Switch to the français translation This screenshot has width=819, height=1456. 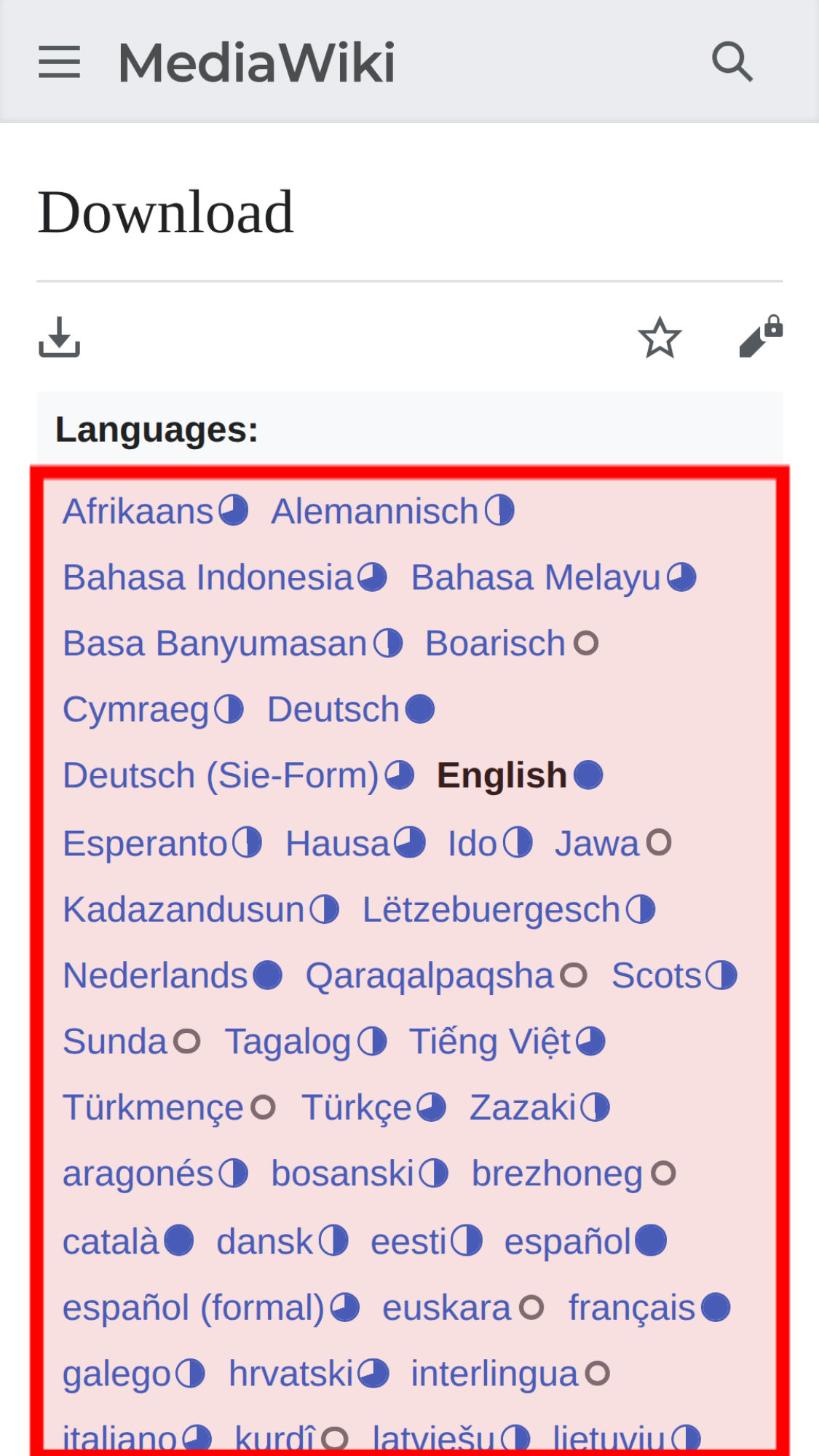[x=631, y=1307]
